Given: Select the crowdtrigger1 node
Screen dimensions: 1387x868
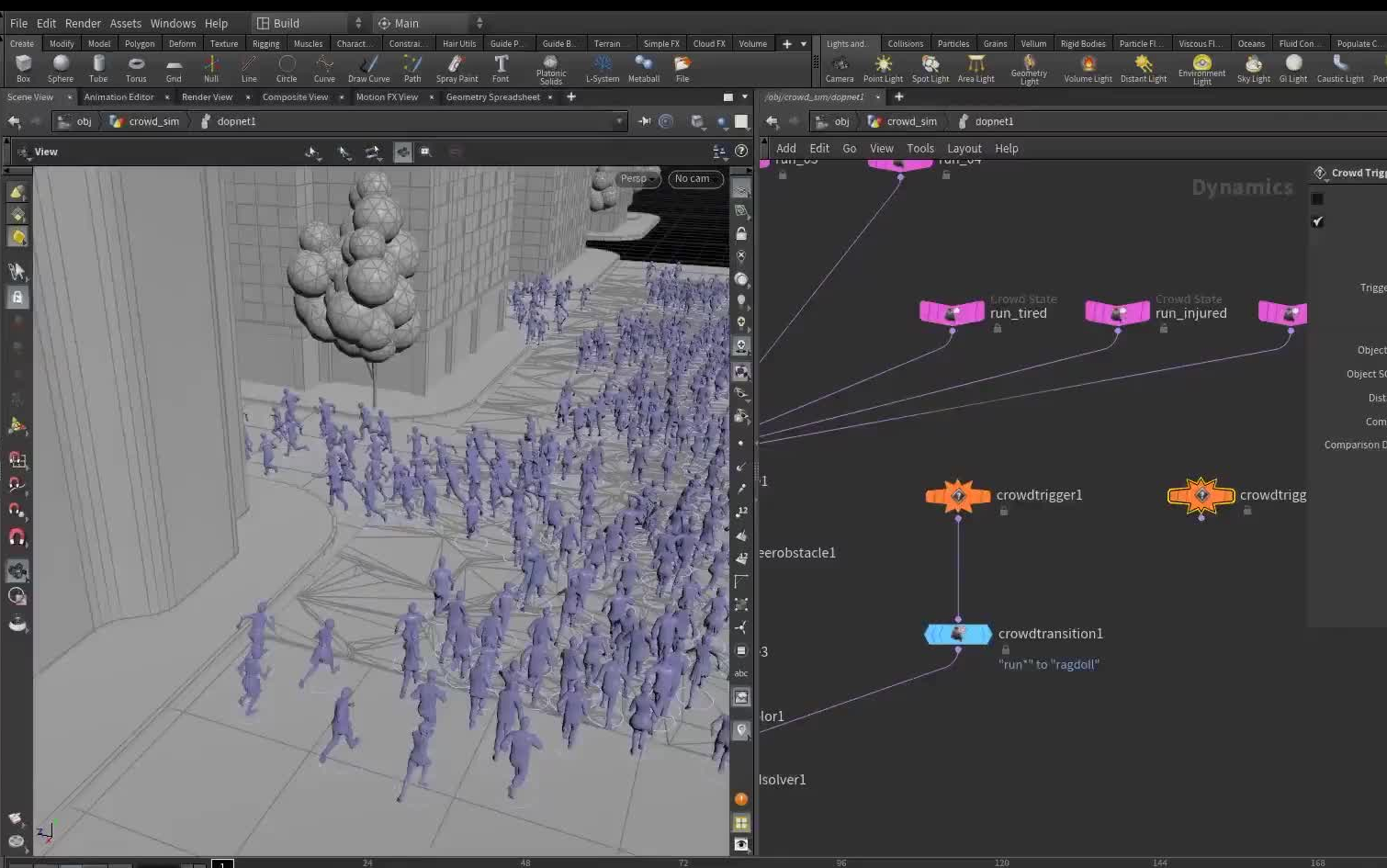Looking at the screenshot, I should click(x=958, y=496).
